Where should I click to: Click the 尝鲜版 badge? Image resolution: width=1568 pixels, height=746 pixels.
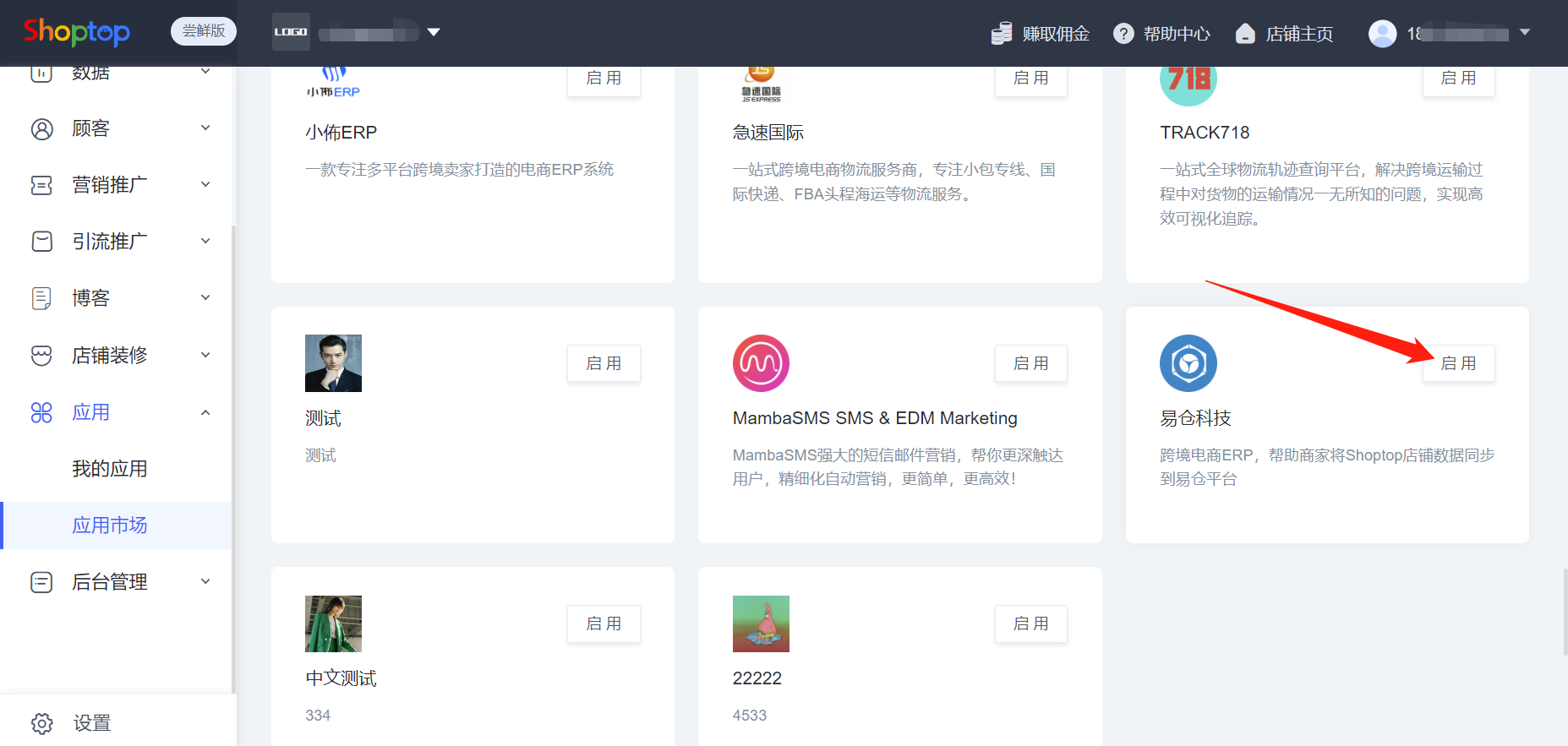point(204,31)
